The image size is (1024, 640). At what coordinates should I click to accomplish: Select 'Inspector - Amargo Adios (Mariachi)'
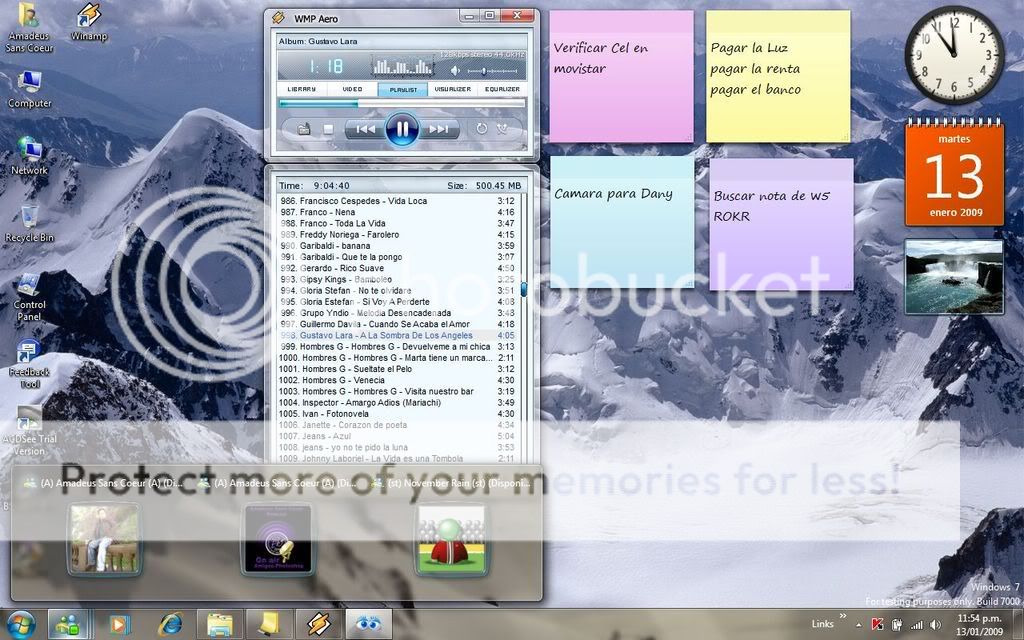pyautogui.click(x=397, y=402)
